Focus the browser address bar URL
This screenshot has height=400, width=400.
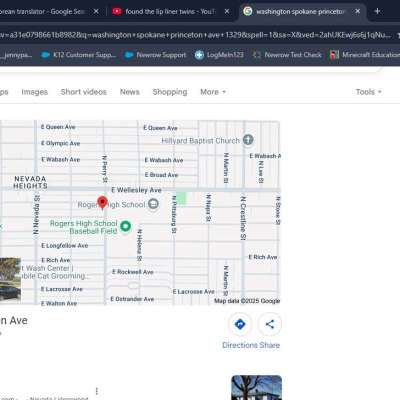click(196, 35)
